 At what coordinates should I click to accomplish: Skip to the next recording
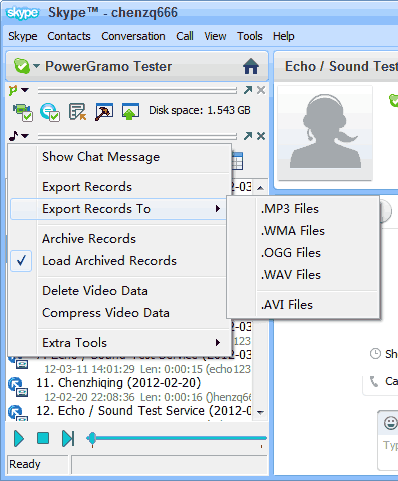coord(68,438)
